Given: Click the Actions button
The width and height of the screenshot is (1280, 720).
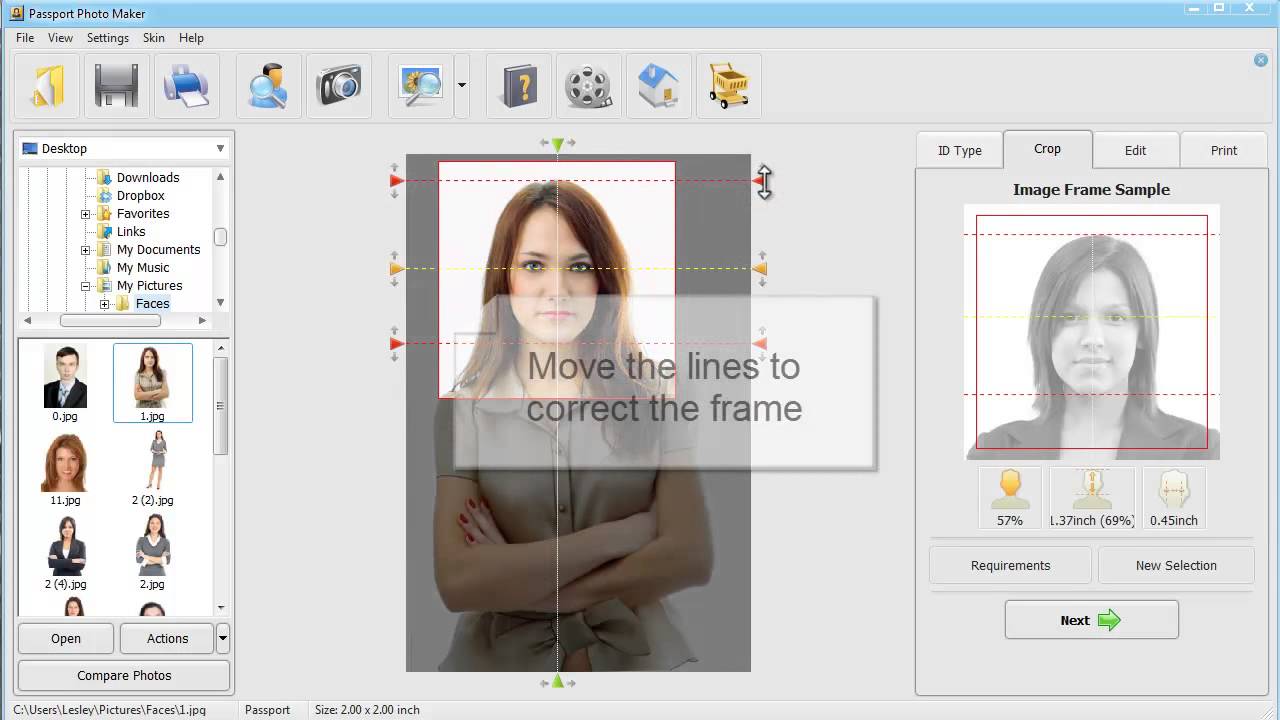Looking at the screenshot, I should [x=167, y=638].
